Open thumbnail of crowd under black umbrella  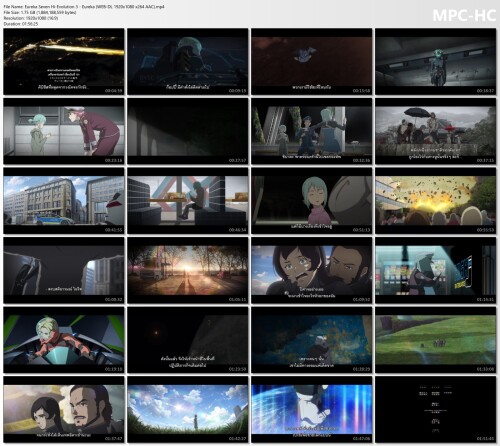(x=436, y=131)
